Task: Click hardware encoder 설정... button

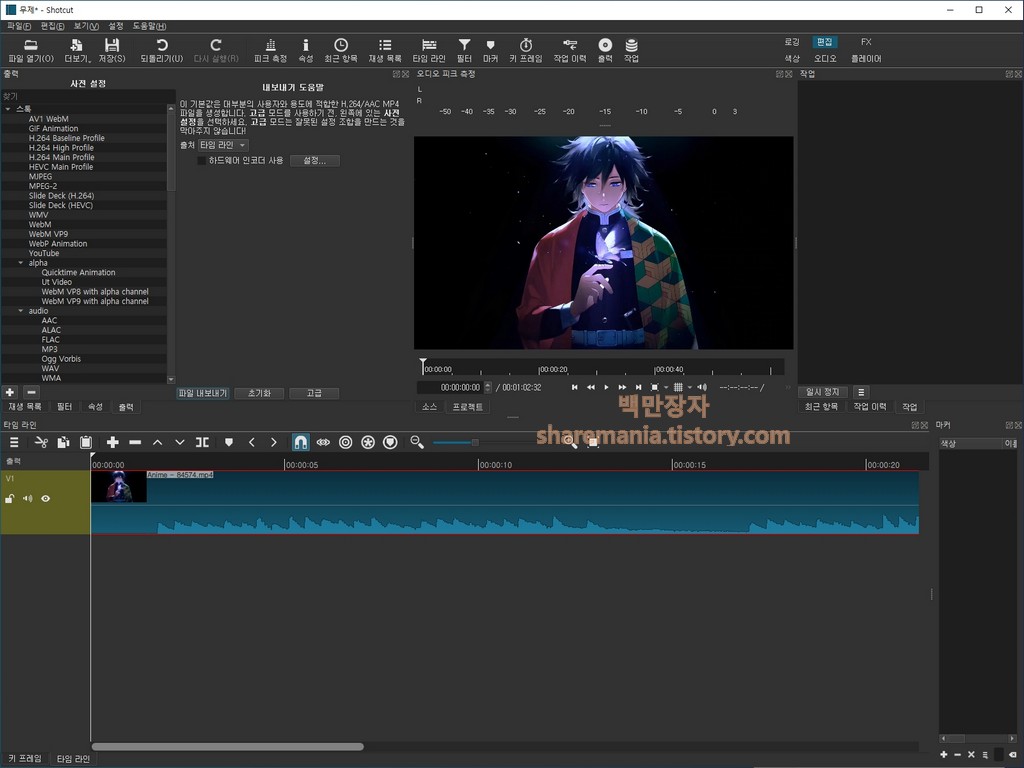Action: (x=314, y=161)
